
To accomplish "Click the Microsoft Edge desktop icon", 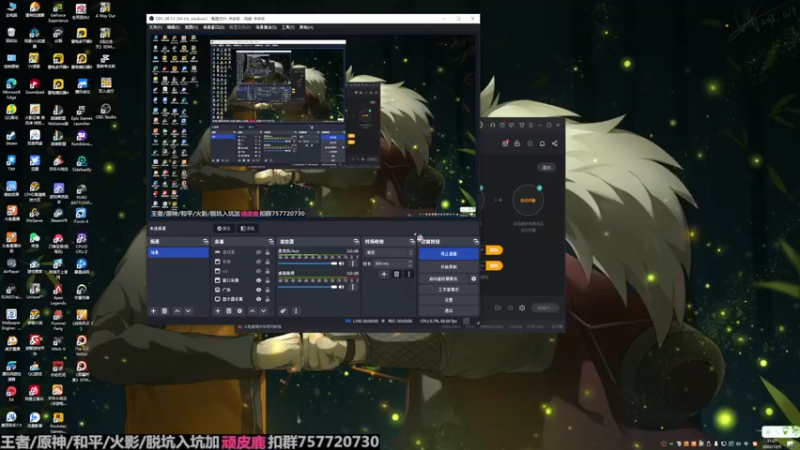I will [x=11, y=88].
